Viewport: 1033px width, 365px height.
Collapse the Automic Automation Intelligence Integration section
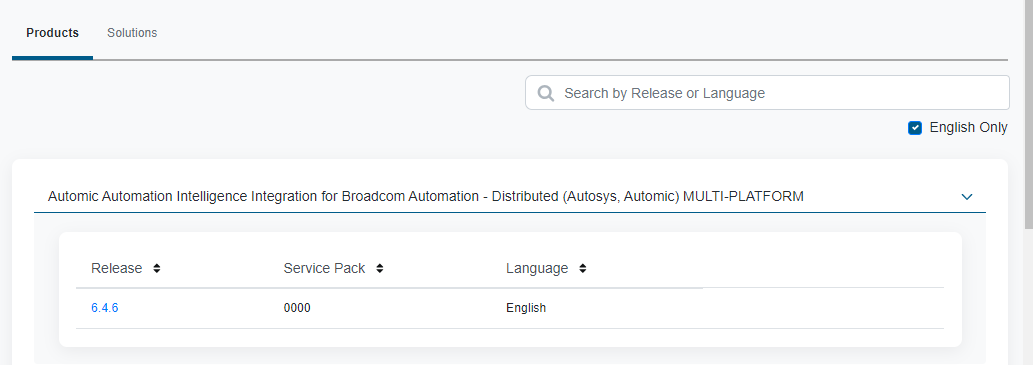coord(966,196)
